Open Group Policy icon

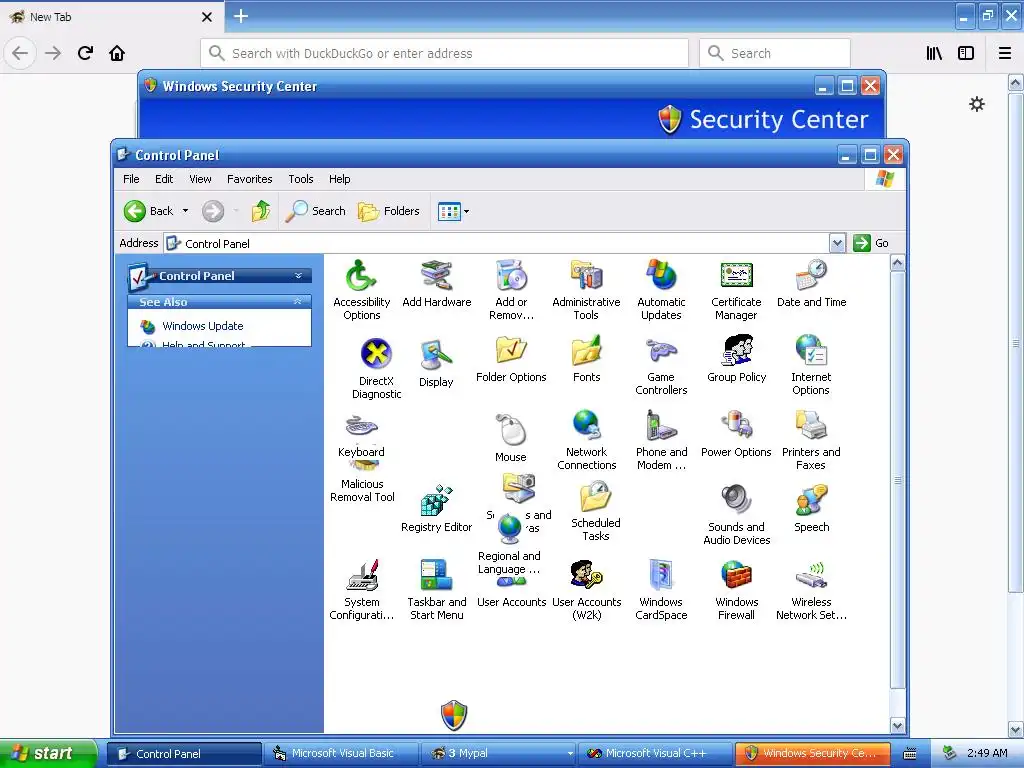736,359
